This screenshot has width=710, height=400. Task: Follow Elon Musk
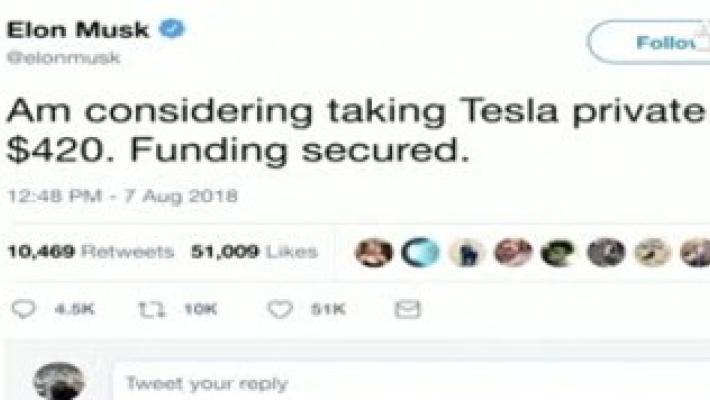[x=650, y=42]
